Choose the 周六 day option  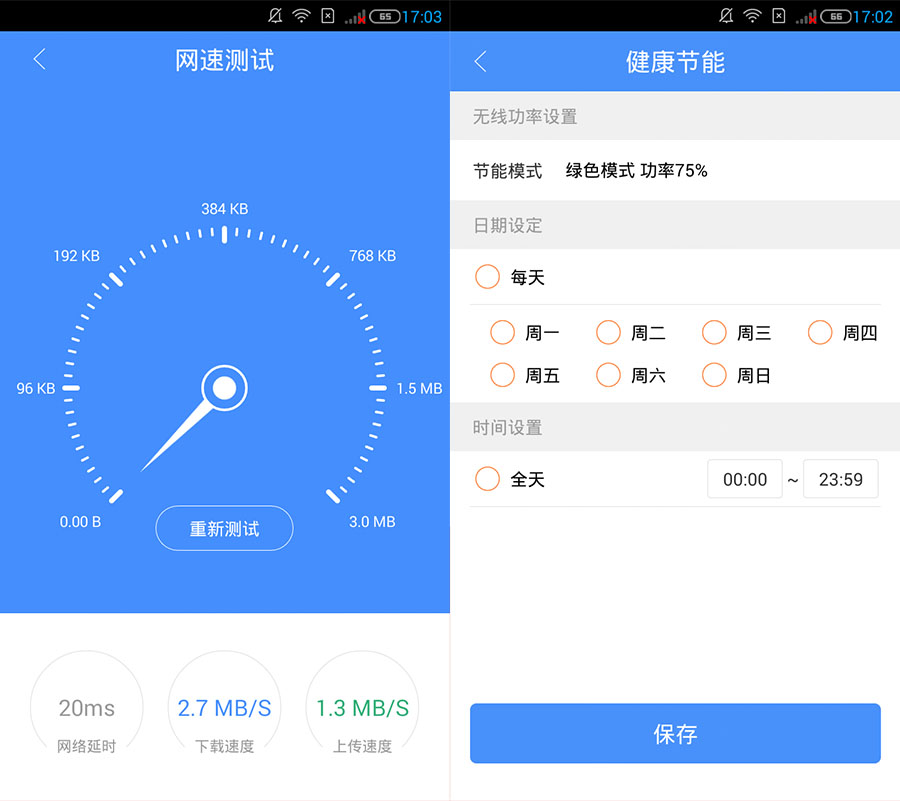tap(609, 376)
